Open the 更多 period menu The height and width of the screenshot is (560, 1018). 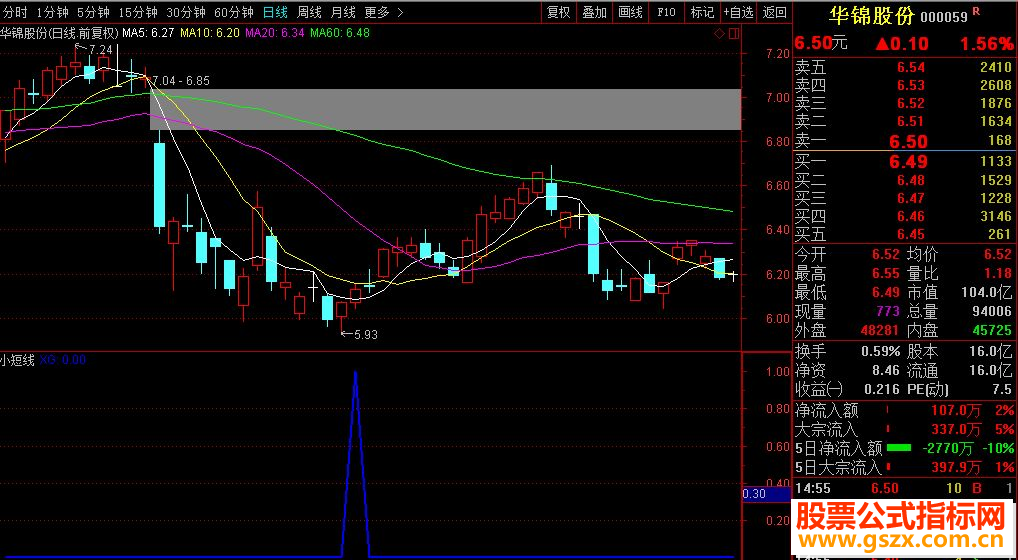tap(377, 12)
